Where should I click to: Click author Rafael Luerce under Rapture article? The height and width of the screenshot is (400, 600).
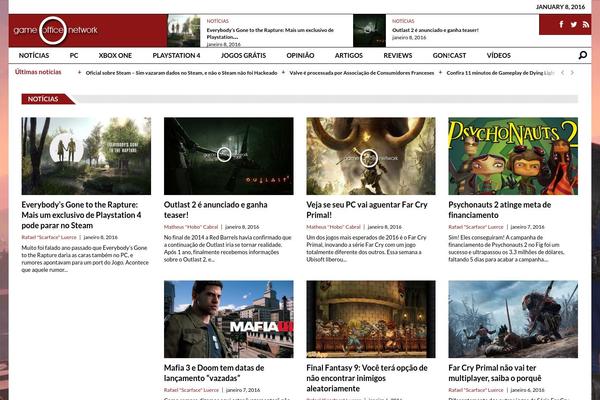(x=49, y=237)
